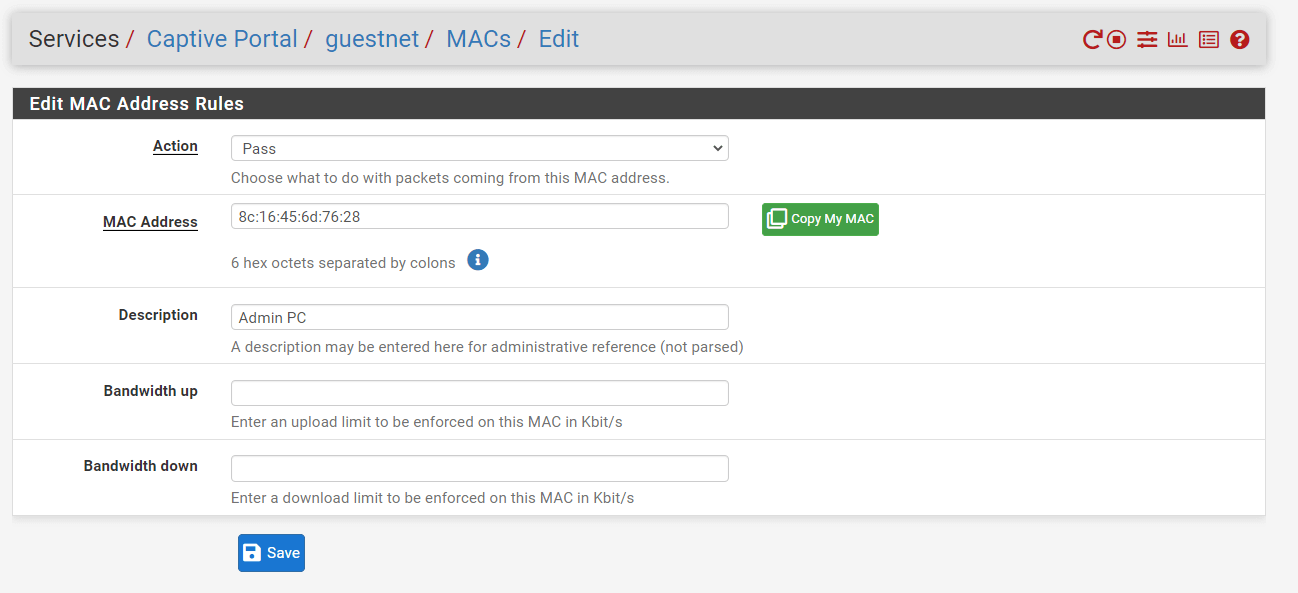This screenshot has width=1298, height=593.
Task: Click the Description field containing Admin PC
Action: [x=480, y=317]
